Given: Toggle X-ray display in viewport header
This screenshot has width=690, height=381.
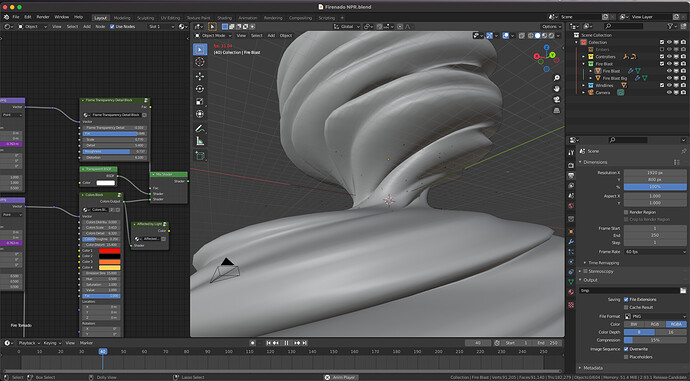Looking at the screenshot, I should click(x=521, y=36).
